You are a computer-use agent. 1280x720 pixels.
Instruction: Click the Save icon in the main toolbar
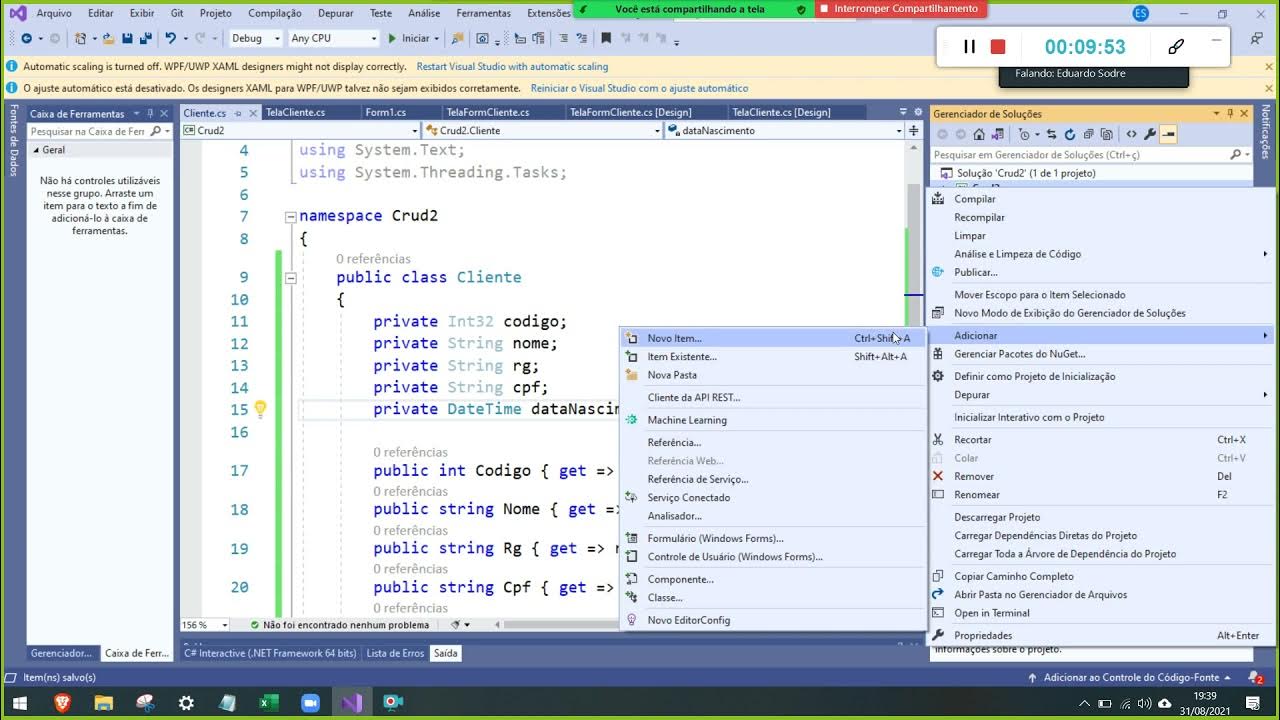coord(127,38)
